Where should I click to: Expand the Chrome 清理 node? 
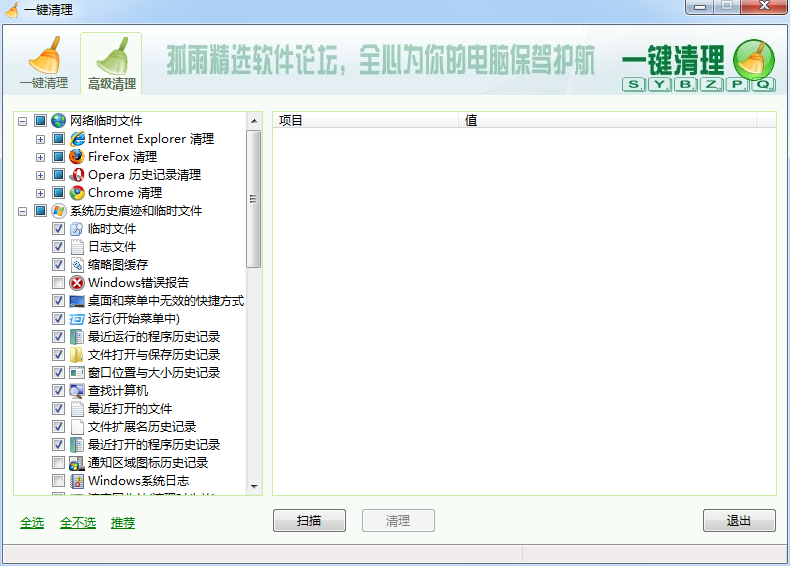click(x=40, y=194)
